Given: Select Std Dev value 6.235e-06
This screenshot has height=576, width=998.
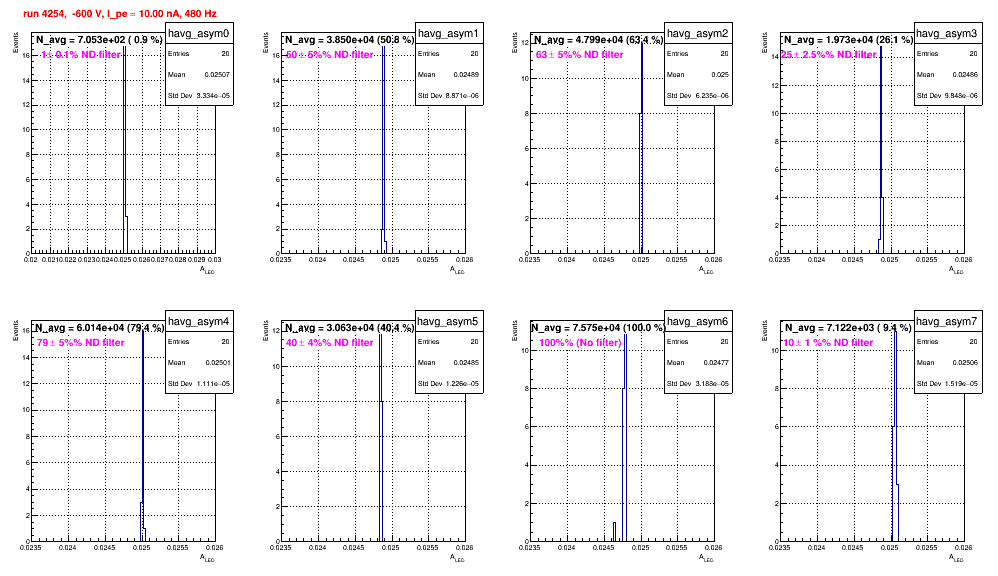Looking at the screenshot, I should [712, 96].
